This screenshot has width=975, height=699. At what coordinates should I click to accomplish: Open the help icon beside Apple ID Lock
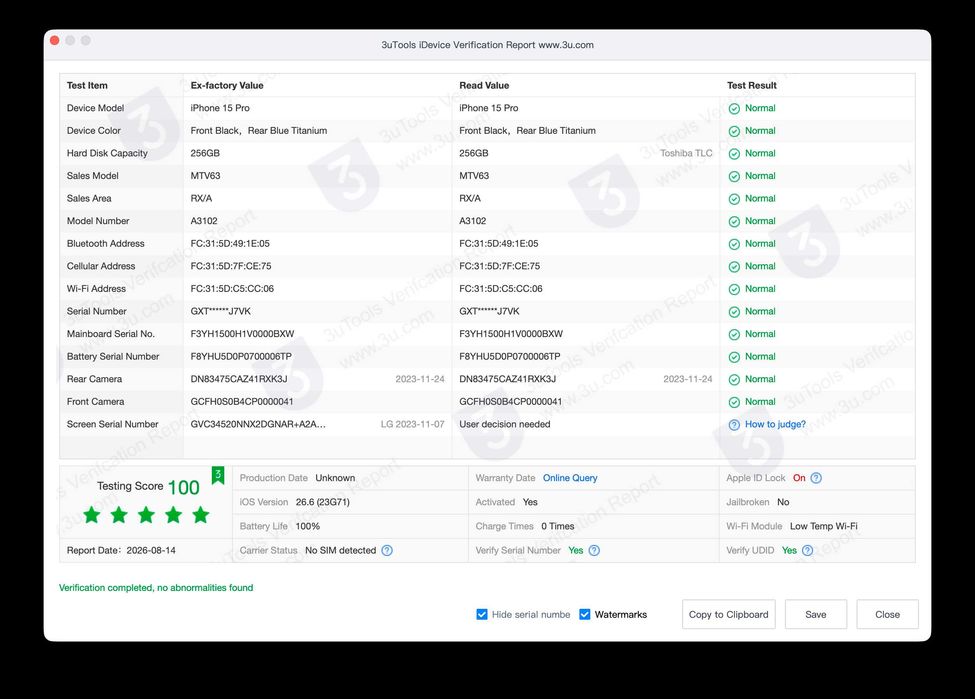point(816,478)
